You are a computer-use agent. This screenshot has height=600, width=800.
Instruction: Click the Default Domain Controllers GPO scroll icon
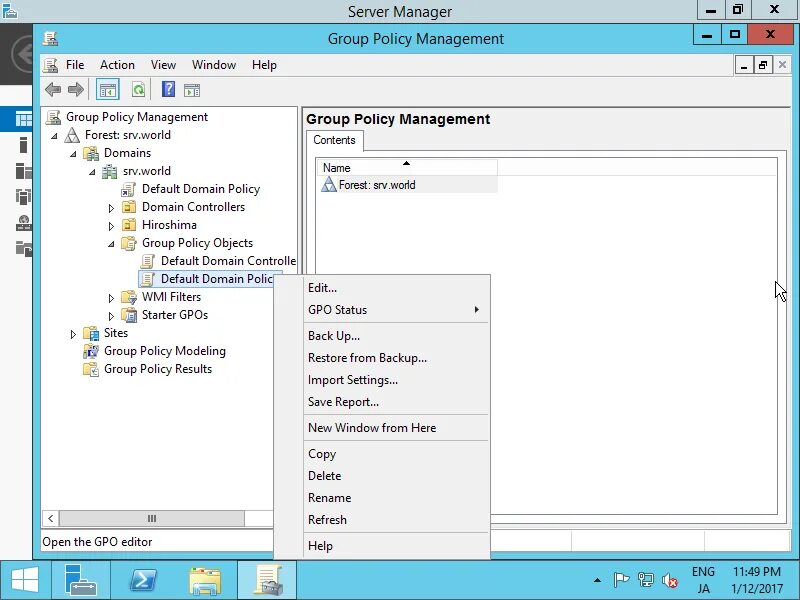click(x=147, y=261)
